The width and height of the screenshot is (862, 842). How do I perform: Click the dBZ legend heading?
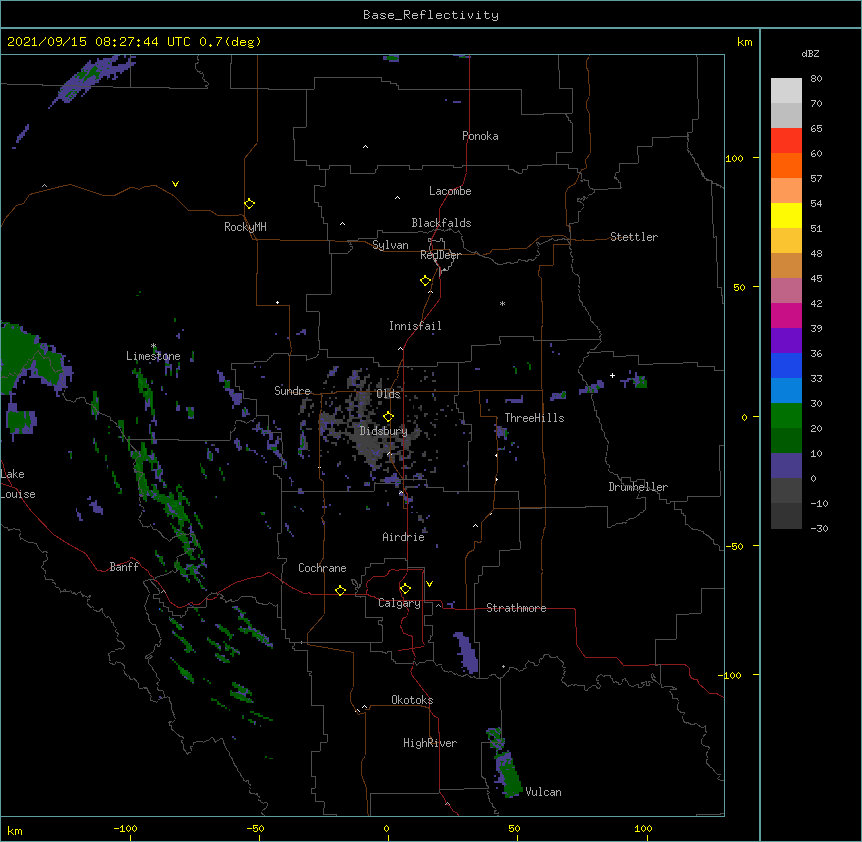tap(810, 53)
